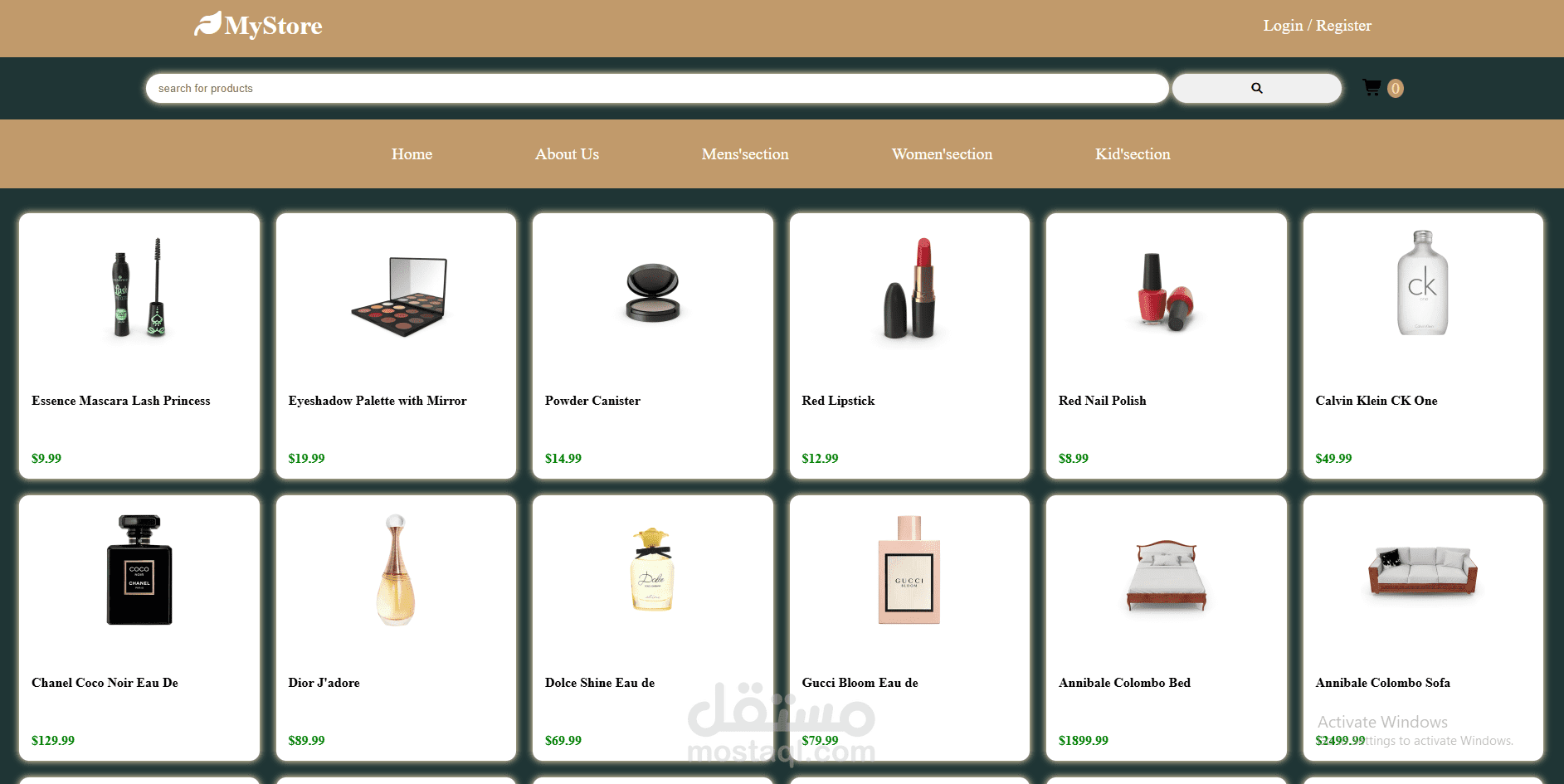Focus the search for products field
The width and height of the screenshot is (1564, 784).
(657, 88)
